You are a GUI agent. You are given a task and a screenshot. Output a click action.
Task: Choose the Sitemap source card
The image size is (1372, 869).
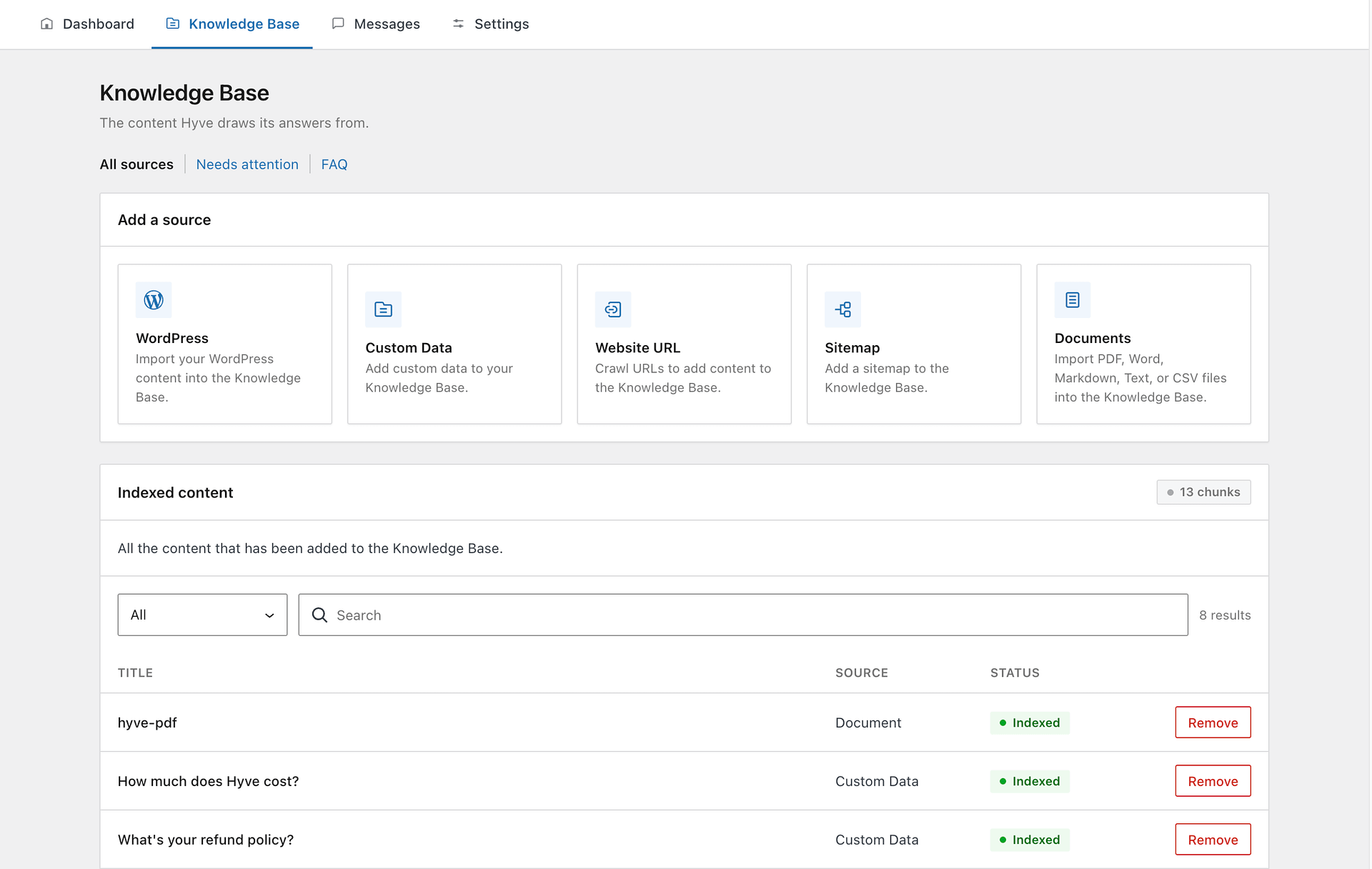tap(914, 344)
